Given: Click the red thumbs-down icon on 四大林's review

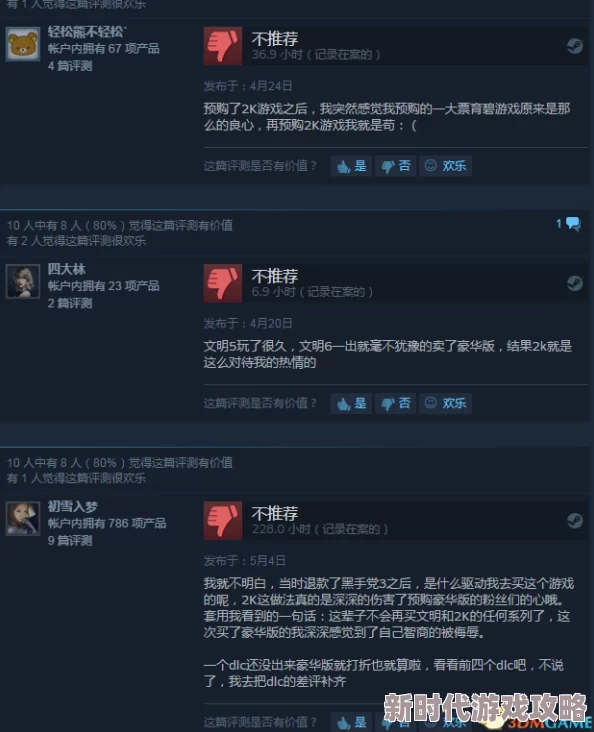Looking at the screenshot, I should [223, 283].
